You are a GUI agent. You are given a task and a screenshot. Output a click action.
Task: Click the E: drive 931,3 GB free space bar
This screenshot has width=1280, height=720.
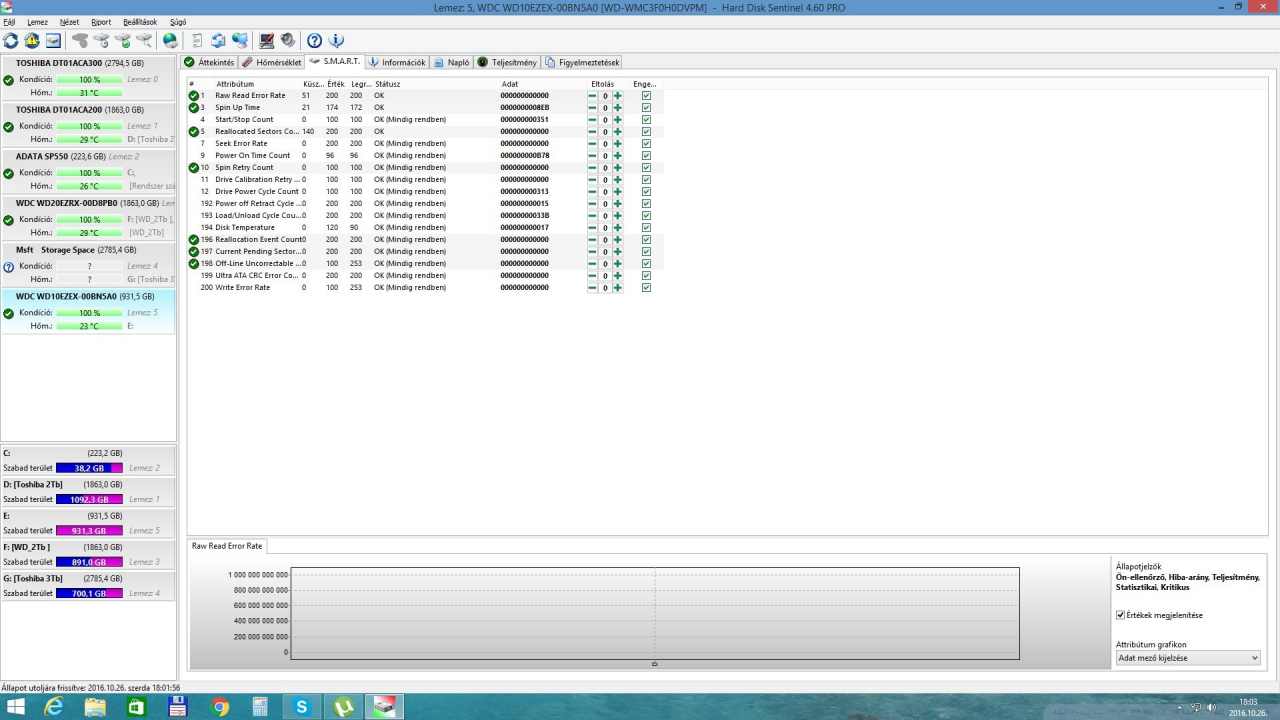[89, 531]
